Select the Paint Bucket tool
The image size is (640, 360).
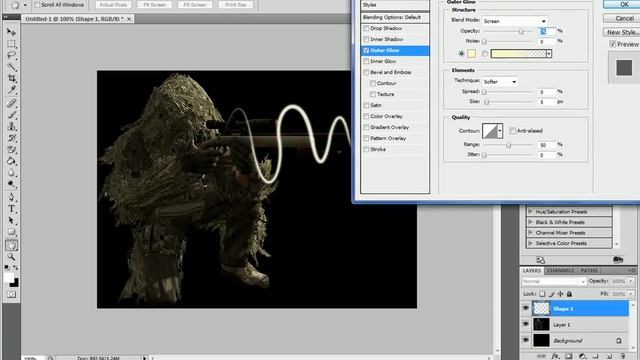point(11,161)
